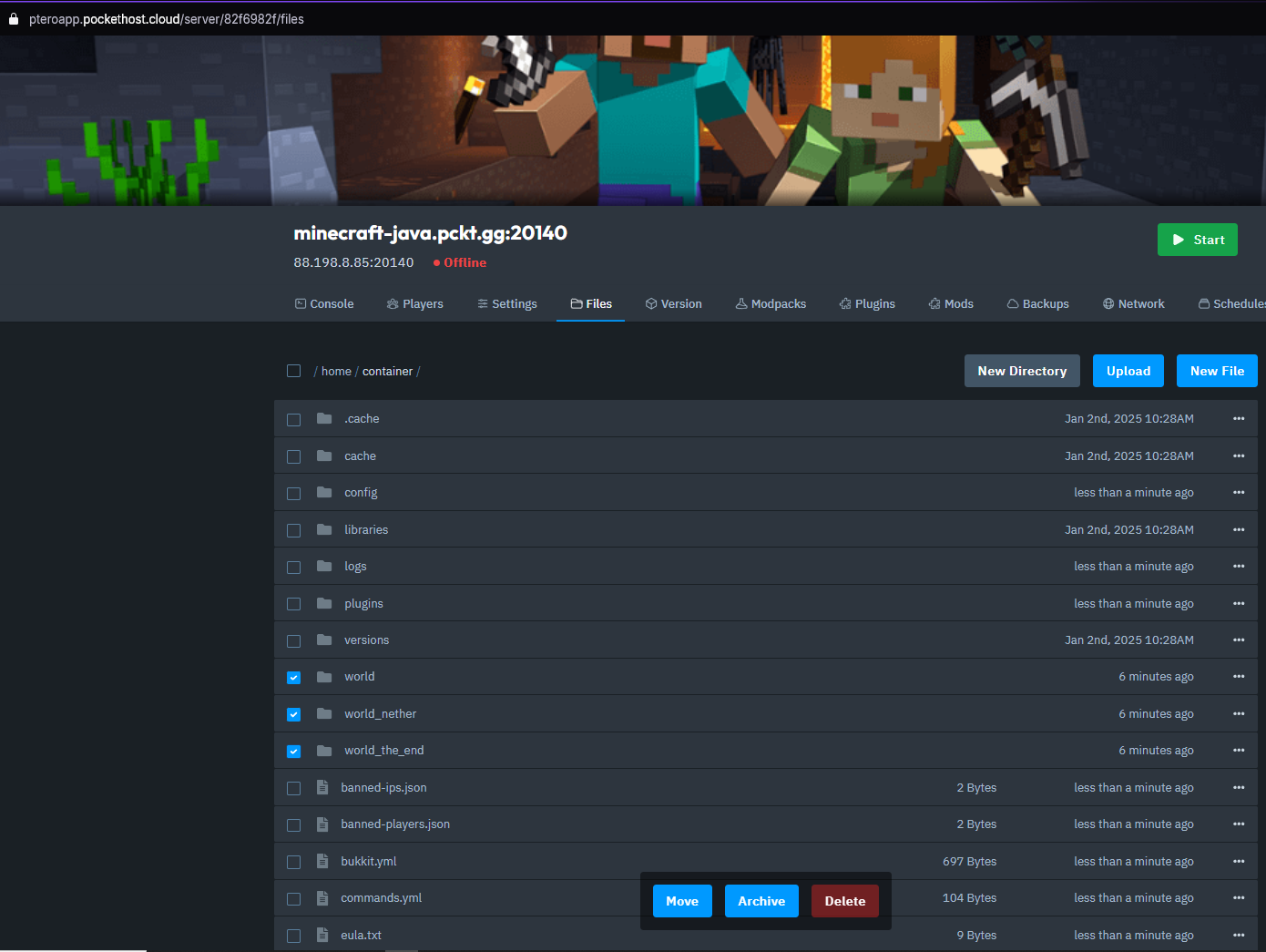Delete the selected folders
Viewport: 1266px width, 952px height.
pyautogui.click(x=845, y=901)
